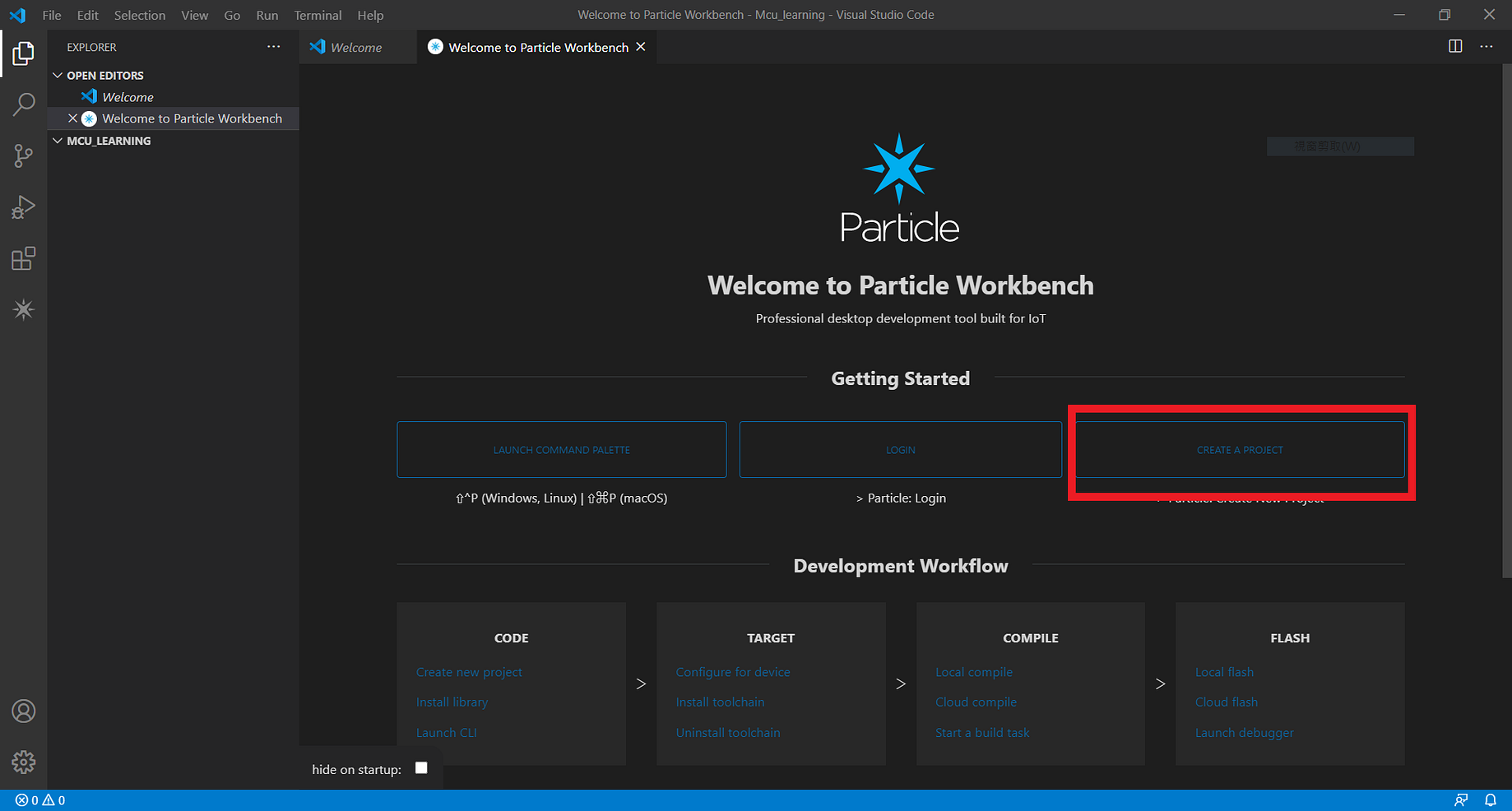The width and height of the screenshot is (1512, 811).
Task: Click the Accounts icon near the bottom
Action: [x=24, y=711]
